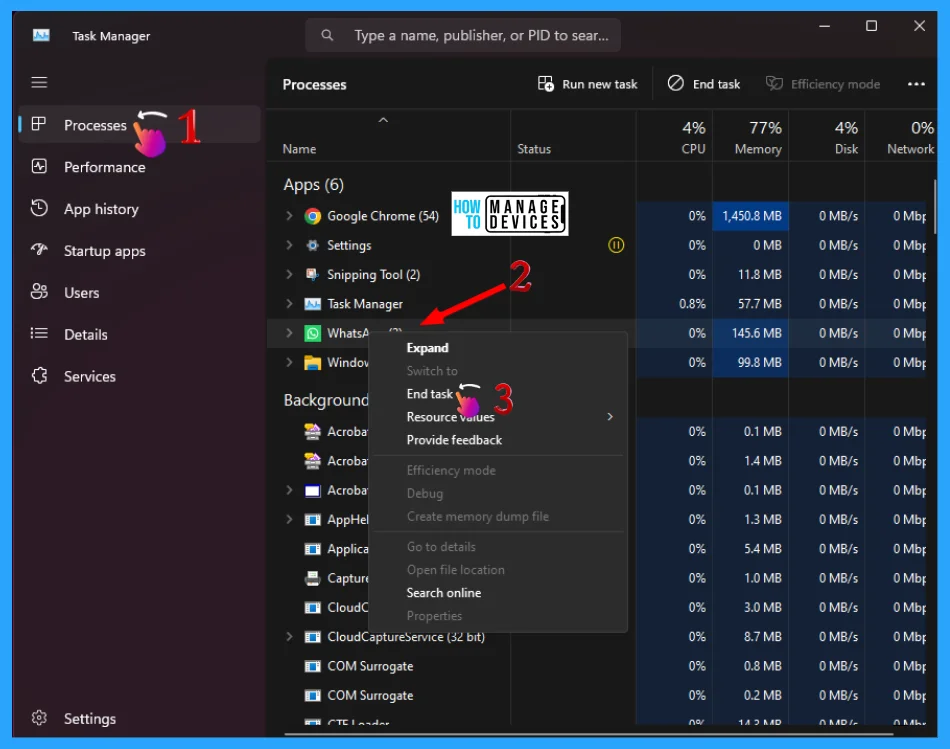Click the Task Manager process icon

313,304
